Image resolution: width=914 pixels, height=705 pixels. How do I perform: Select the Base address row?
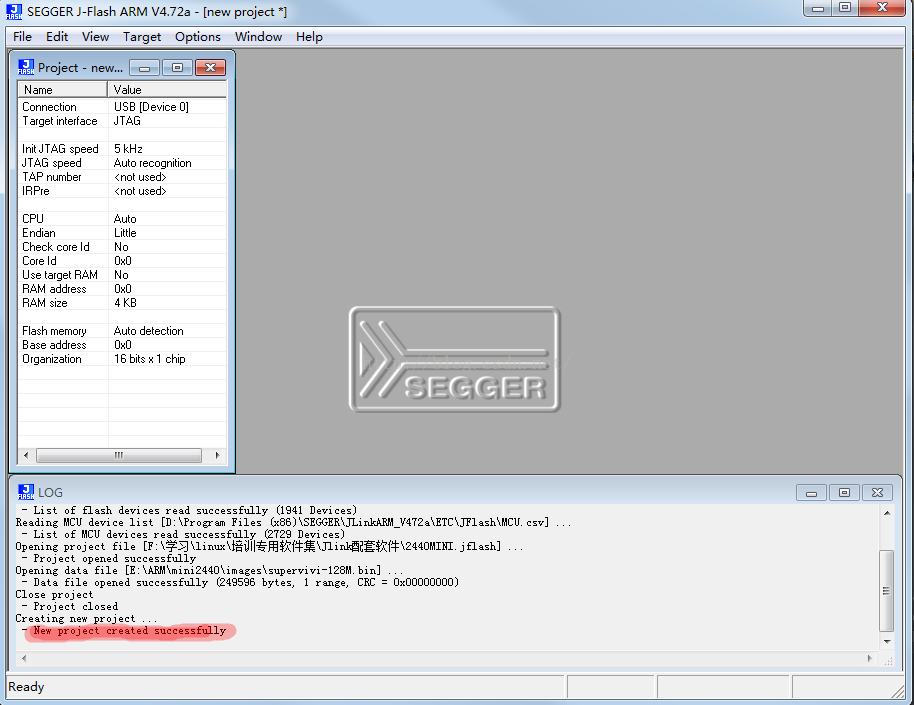point(122,345)
